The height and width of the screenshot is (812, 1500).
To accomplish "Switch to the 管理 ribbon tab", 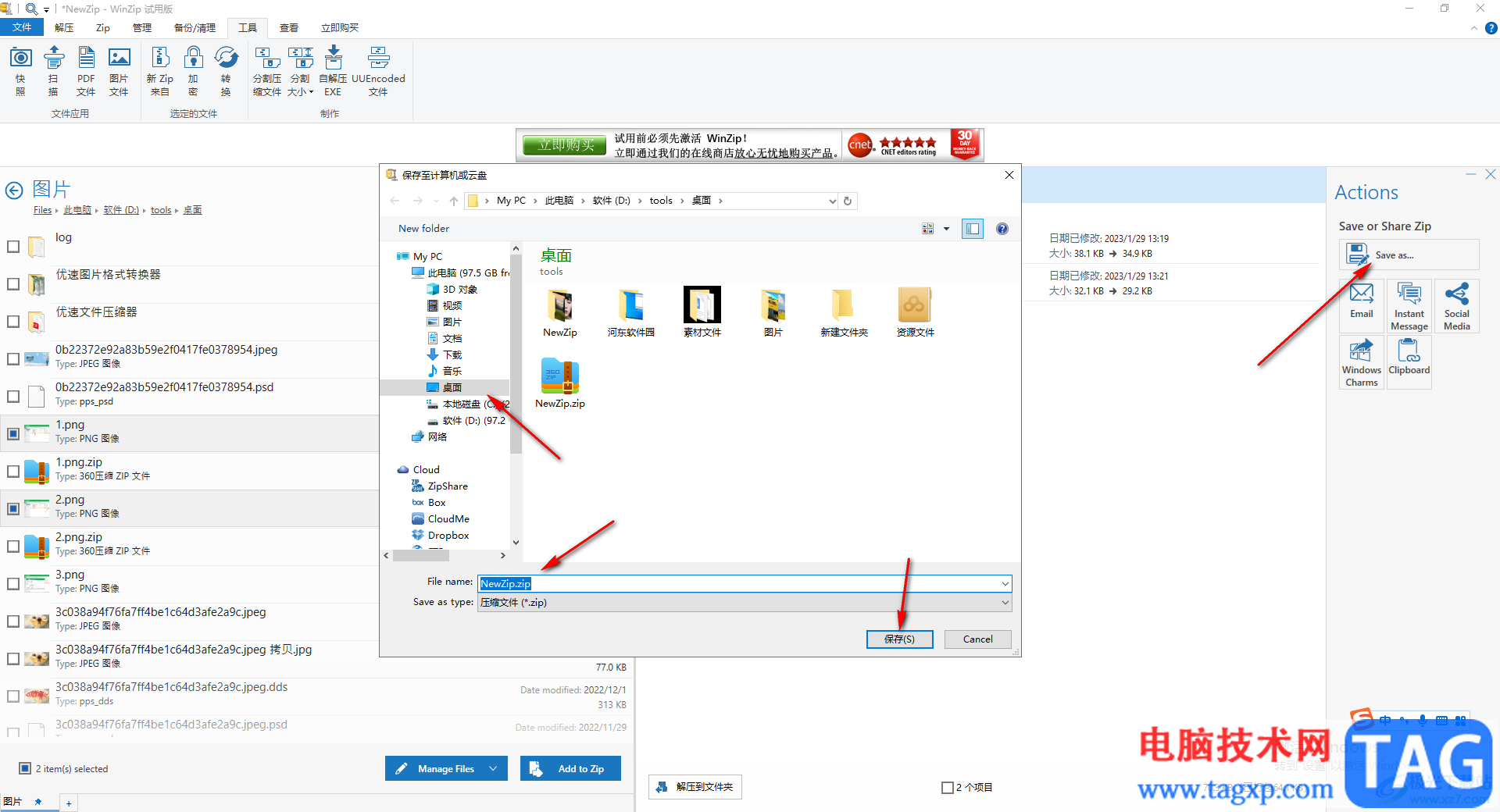I will tap(142, 28).
